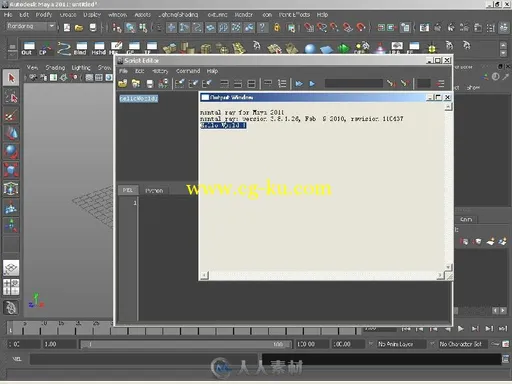
Task: Choose the Paint Selection tool
Action: (11, 115)
